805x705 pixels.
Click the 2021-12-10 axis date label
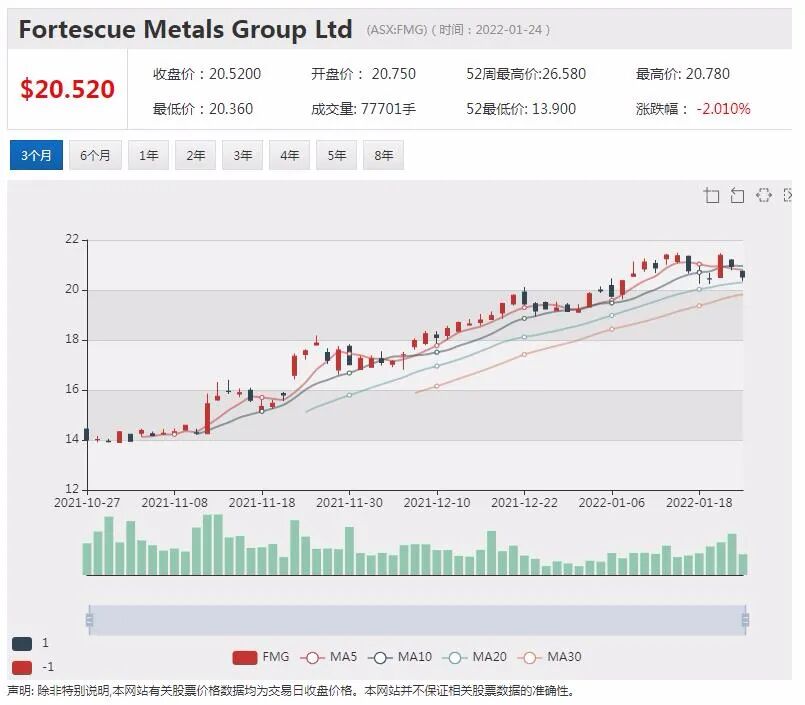pyautogui.click(x=437, y=503)
